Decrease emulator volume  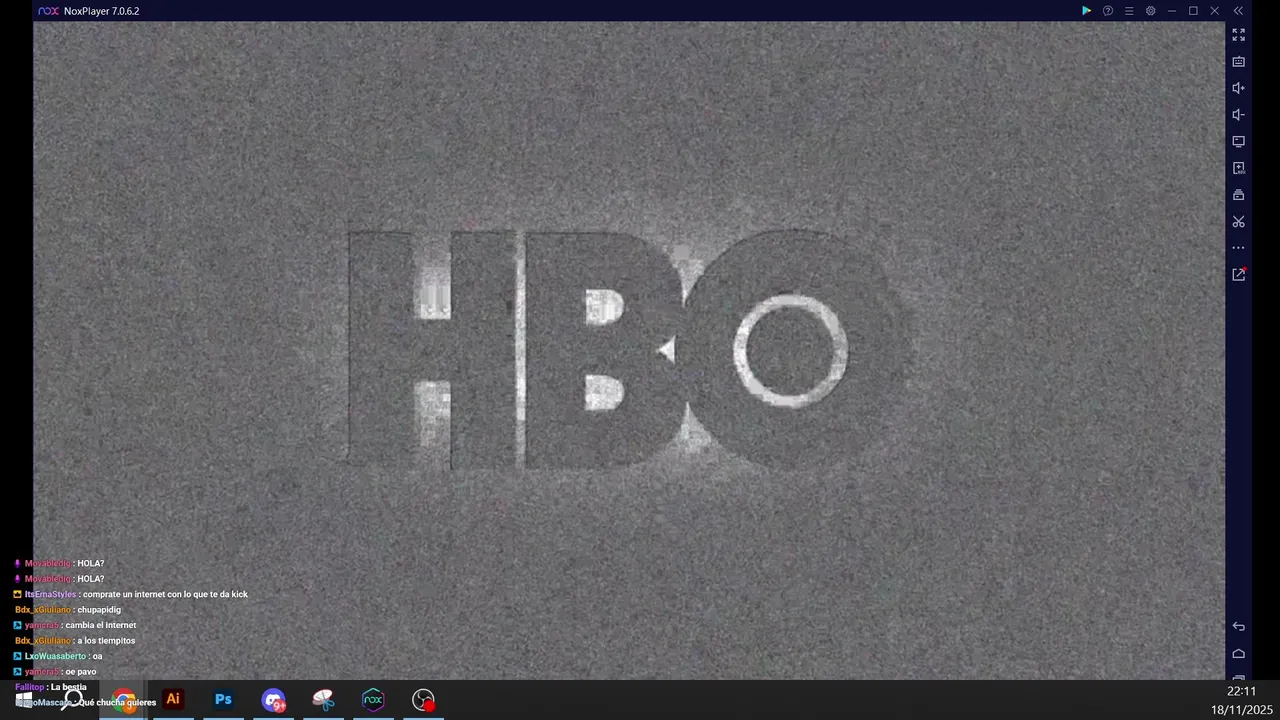tap(1238, 115)
